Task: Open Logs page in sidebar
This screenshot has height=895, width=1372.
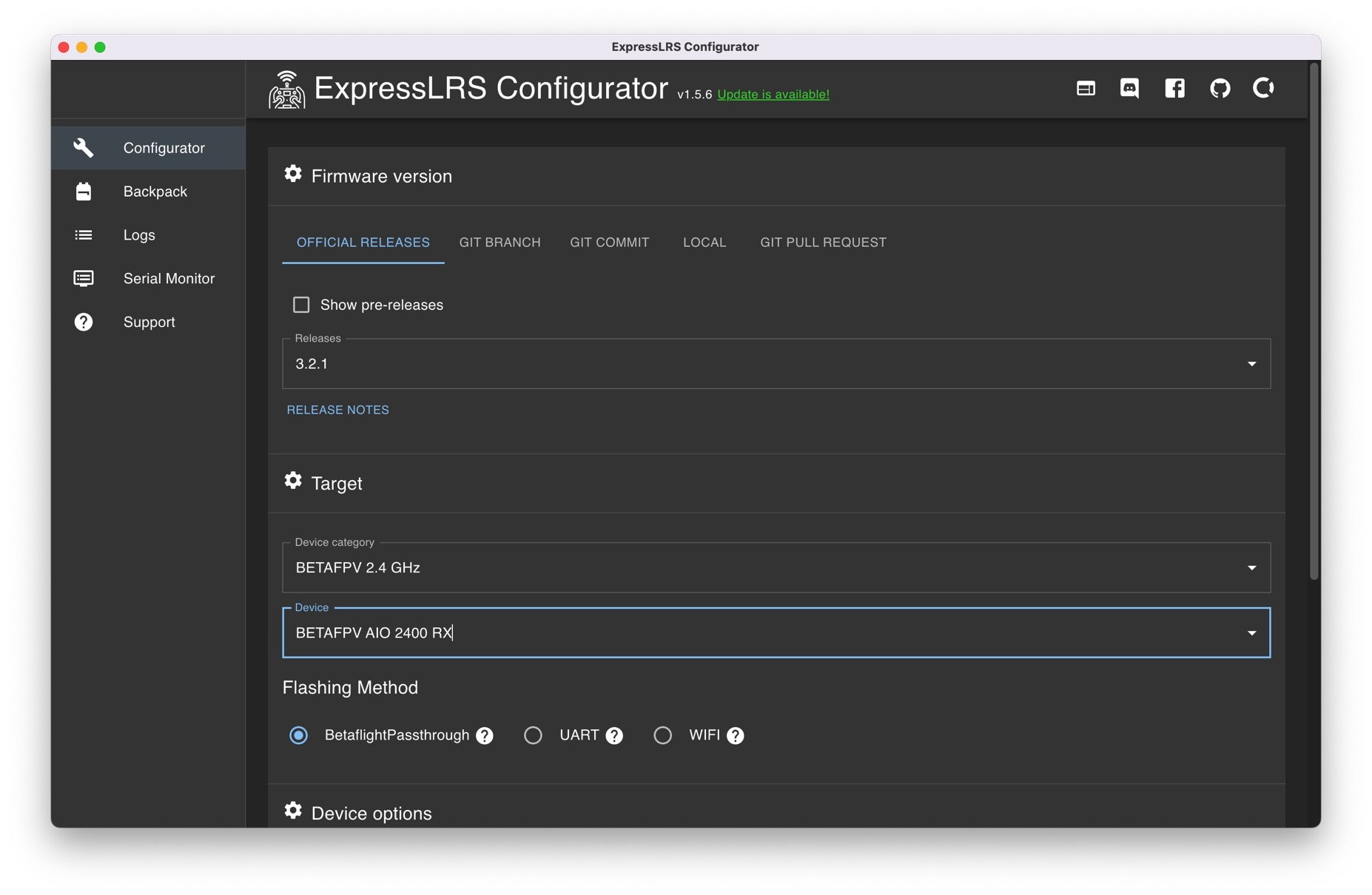Action: [148, 235]
